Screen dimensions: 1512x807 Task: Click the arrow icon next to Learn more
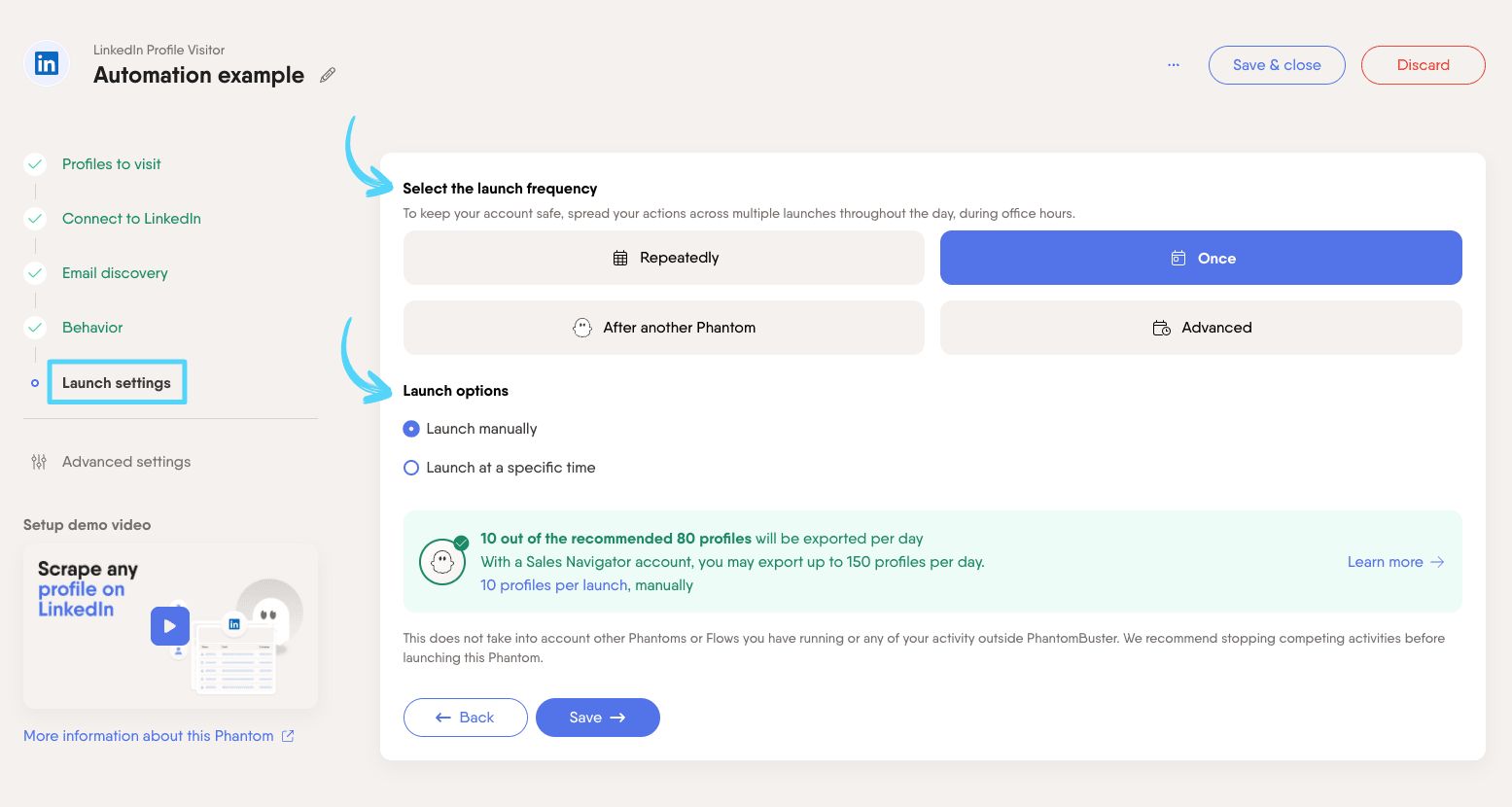tap(1437, 562)
